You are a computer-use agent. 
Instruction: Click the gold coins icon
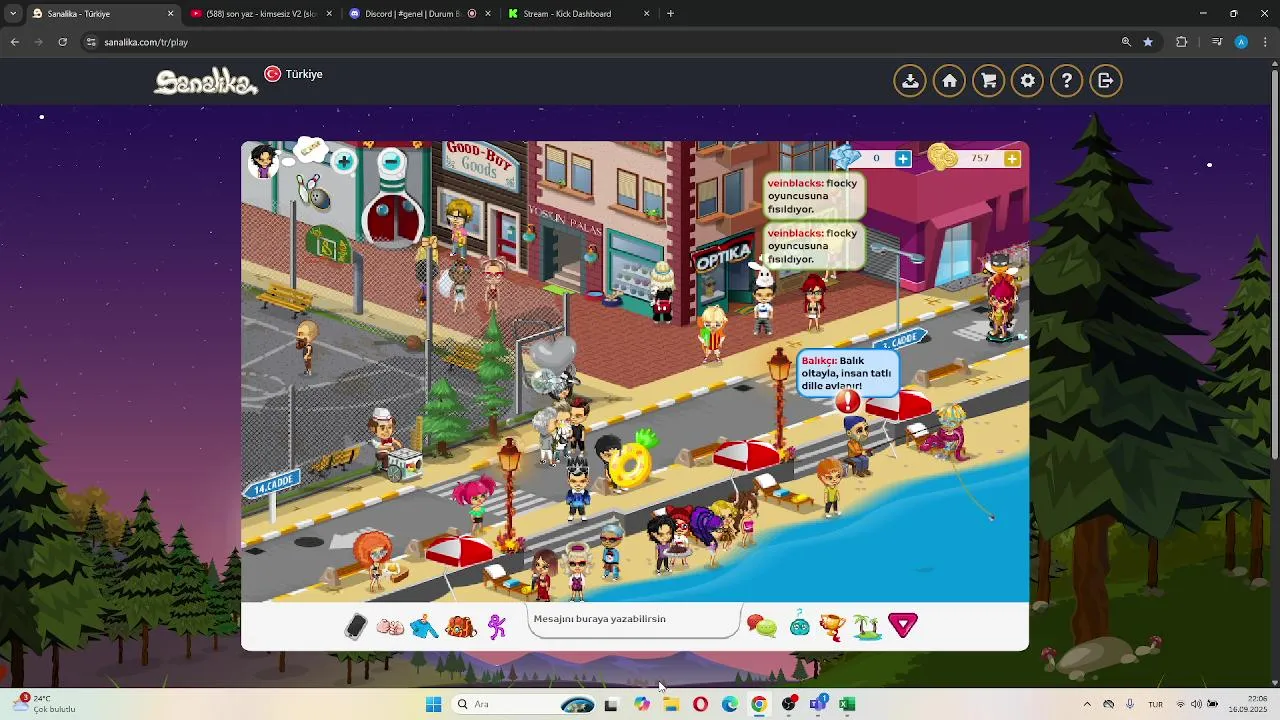[942, 156]
